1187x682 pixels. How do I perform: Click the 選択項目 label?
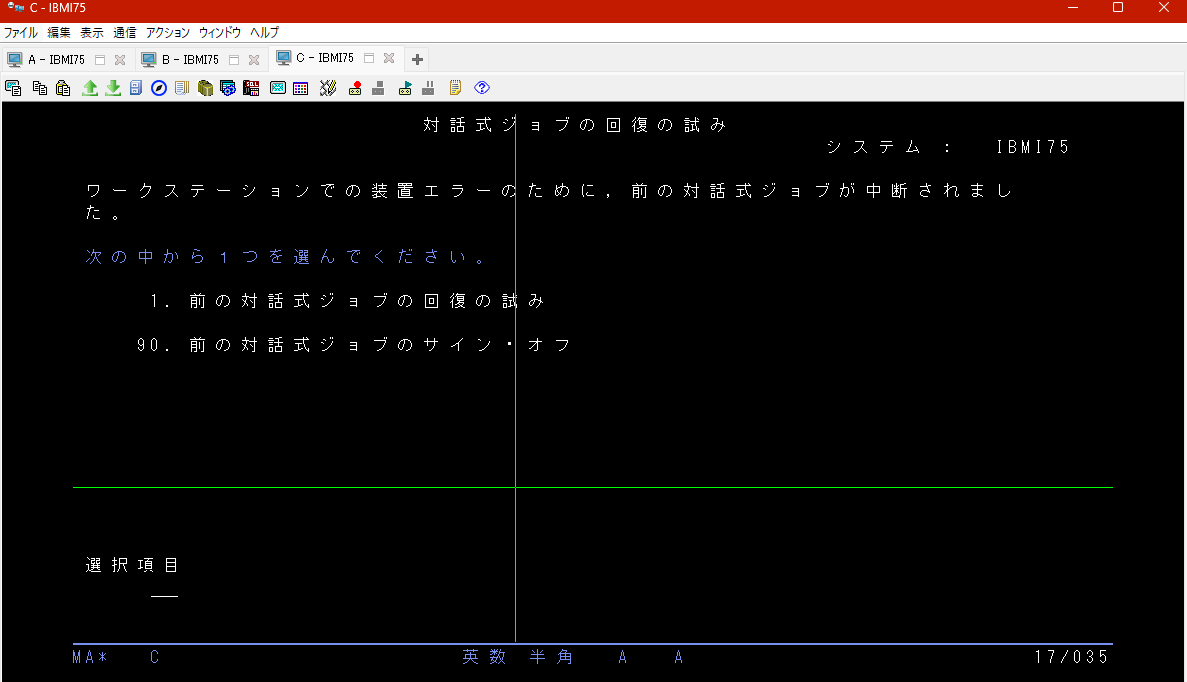[132, 565]
